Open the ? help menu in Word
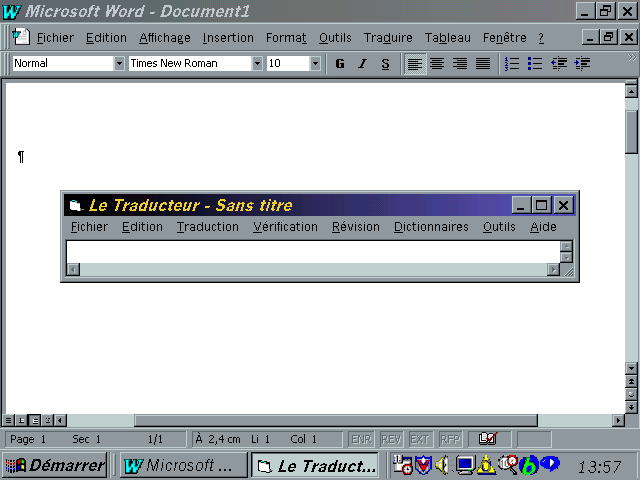Viewport: 640px width, 480px height. pyautogui.click(x=541, y=38)
